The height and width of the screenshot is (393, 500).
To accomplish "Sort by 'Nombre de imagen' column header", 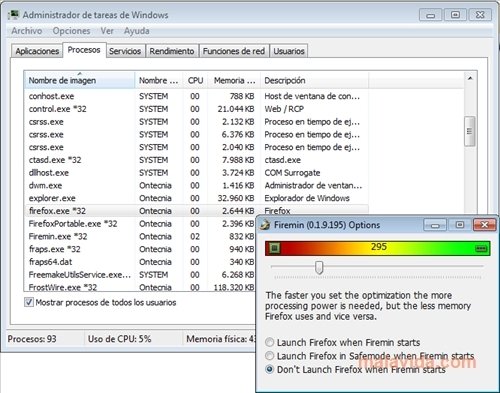I will pyautogui.click(x=79, y=80).
